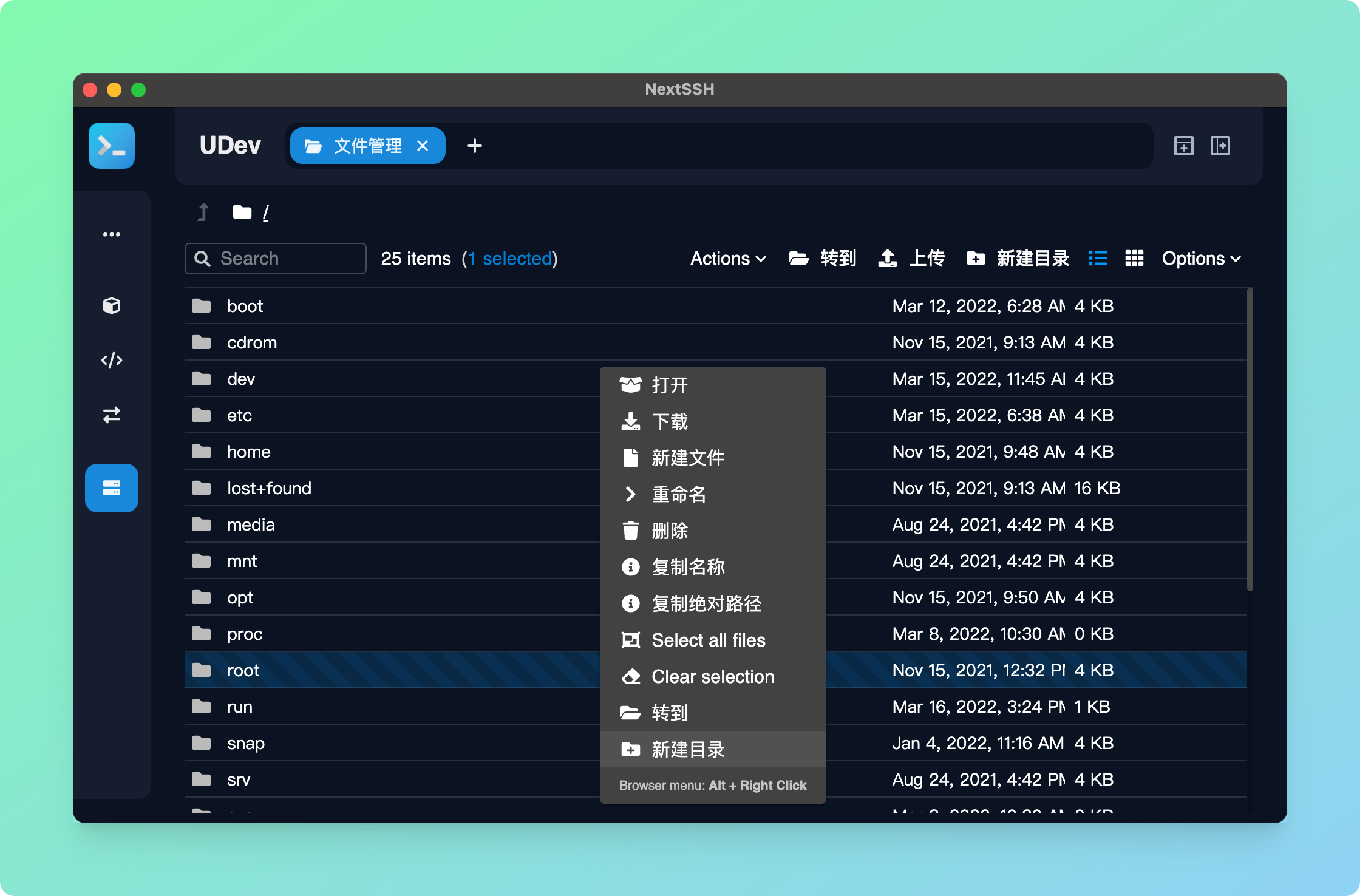1360x896 pixels.
Task: Switch to grid view layout
Action: (x=1134, y=259)
